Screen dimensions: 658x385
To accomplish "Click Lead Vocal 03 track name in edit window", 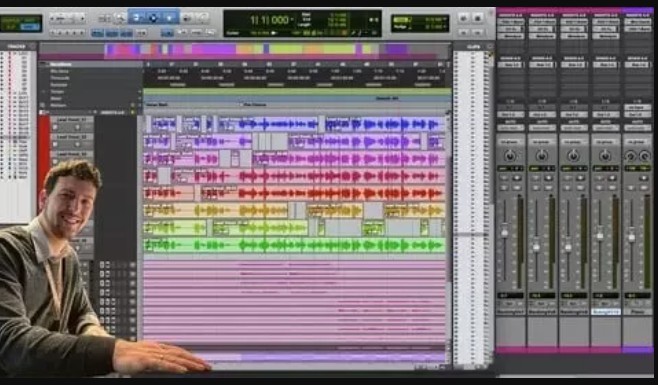I will [x=71, y=155].
